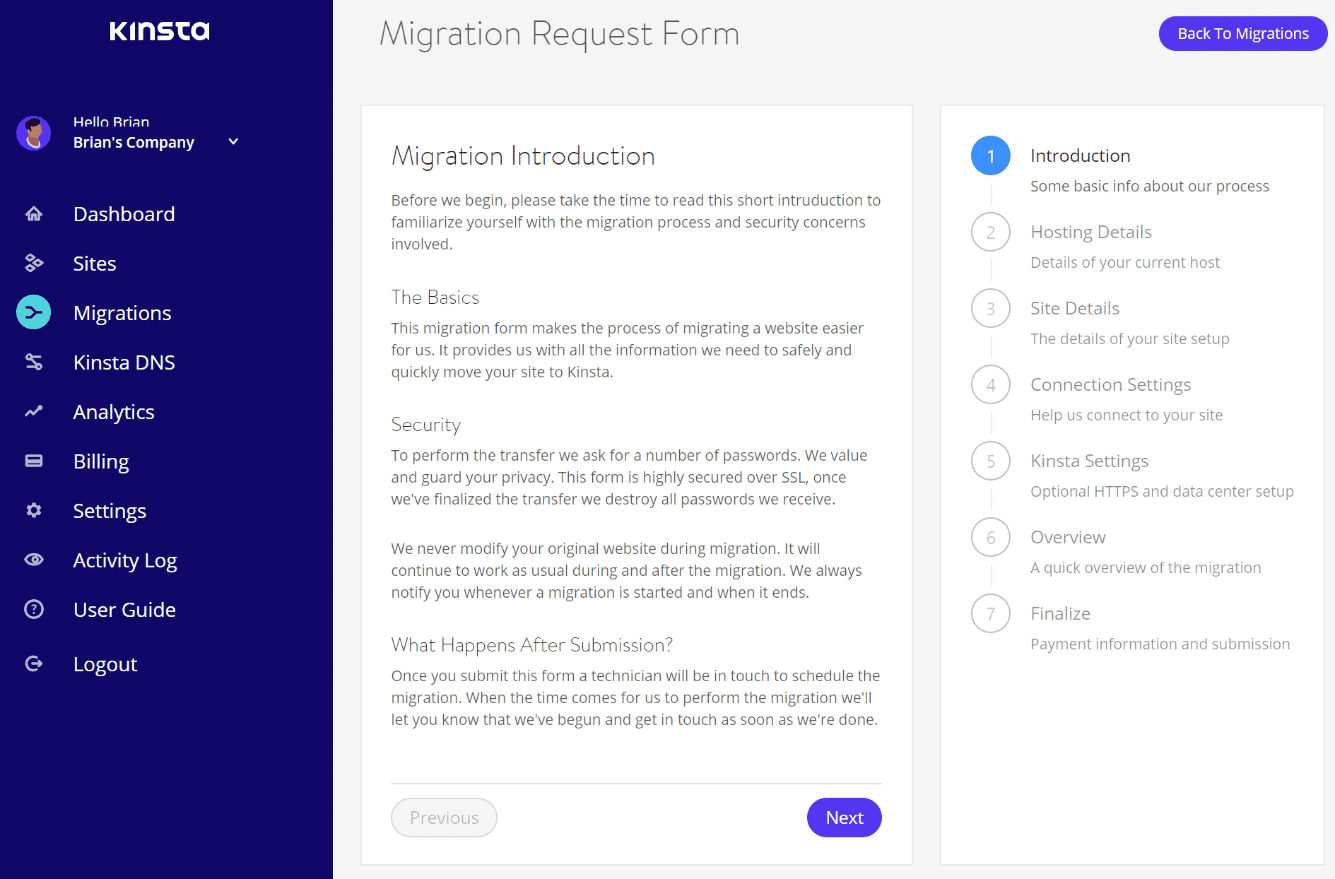Log out via the Logout link
Screen dimensions: 1335x879
pos(105,664)
